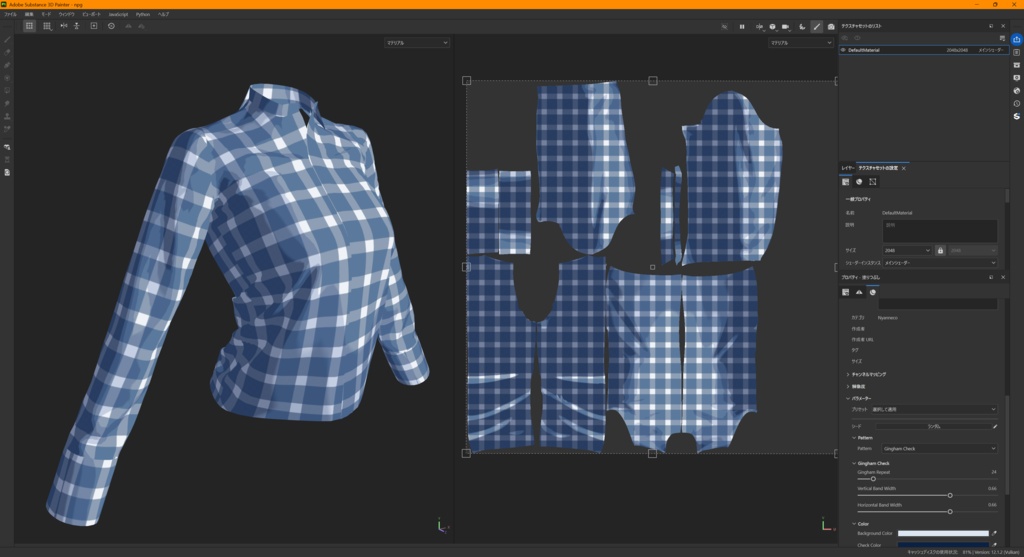Image resolution: width=1024 pixels, height=557 pixels.
Task: Open the ウィンドウ menu
Action: point(66,14)
